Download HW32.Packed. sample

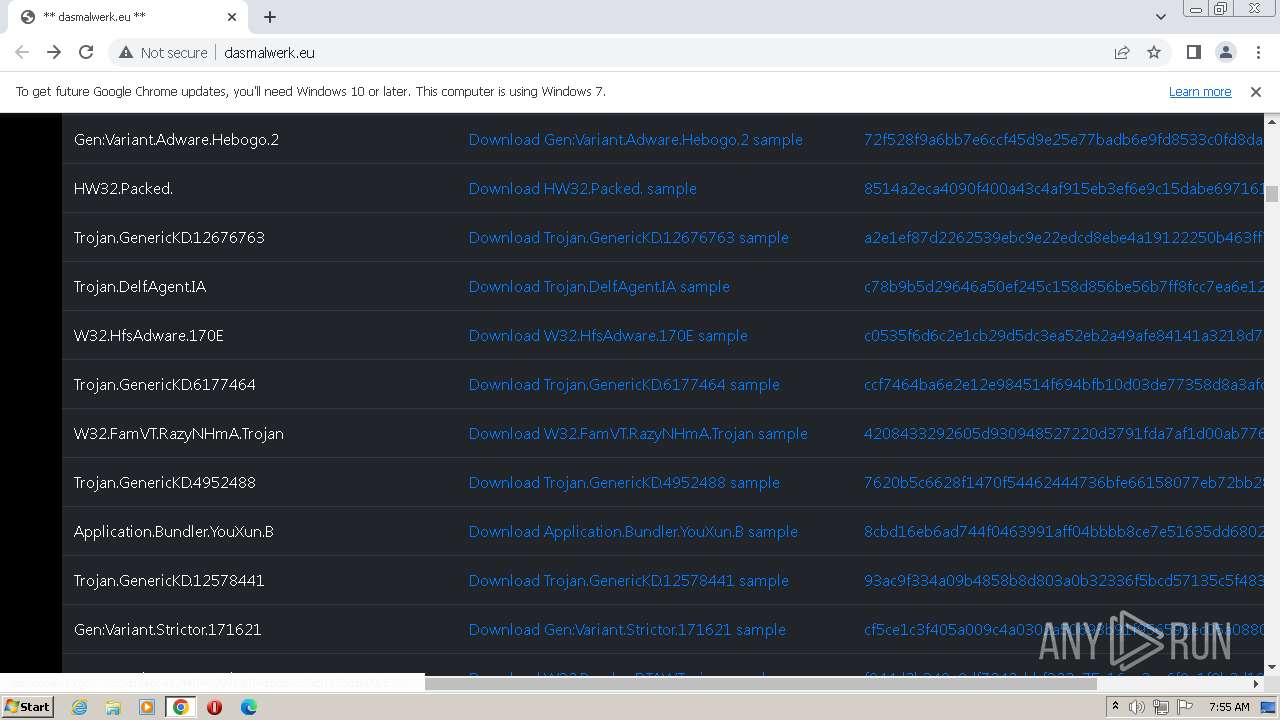pyautogui.click(x=582, y=189)
